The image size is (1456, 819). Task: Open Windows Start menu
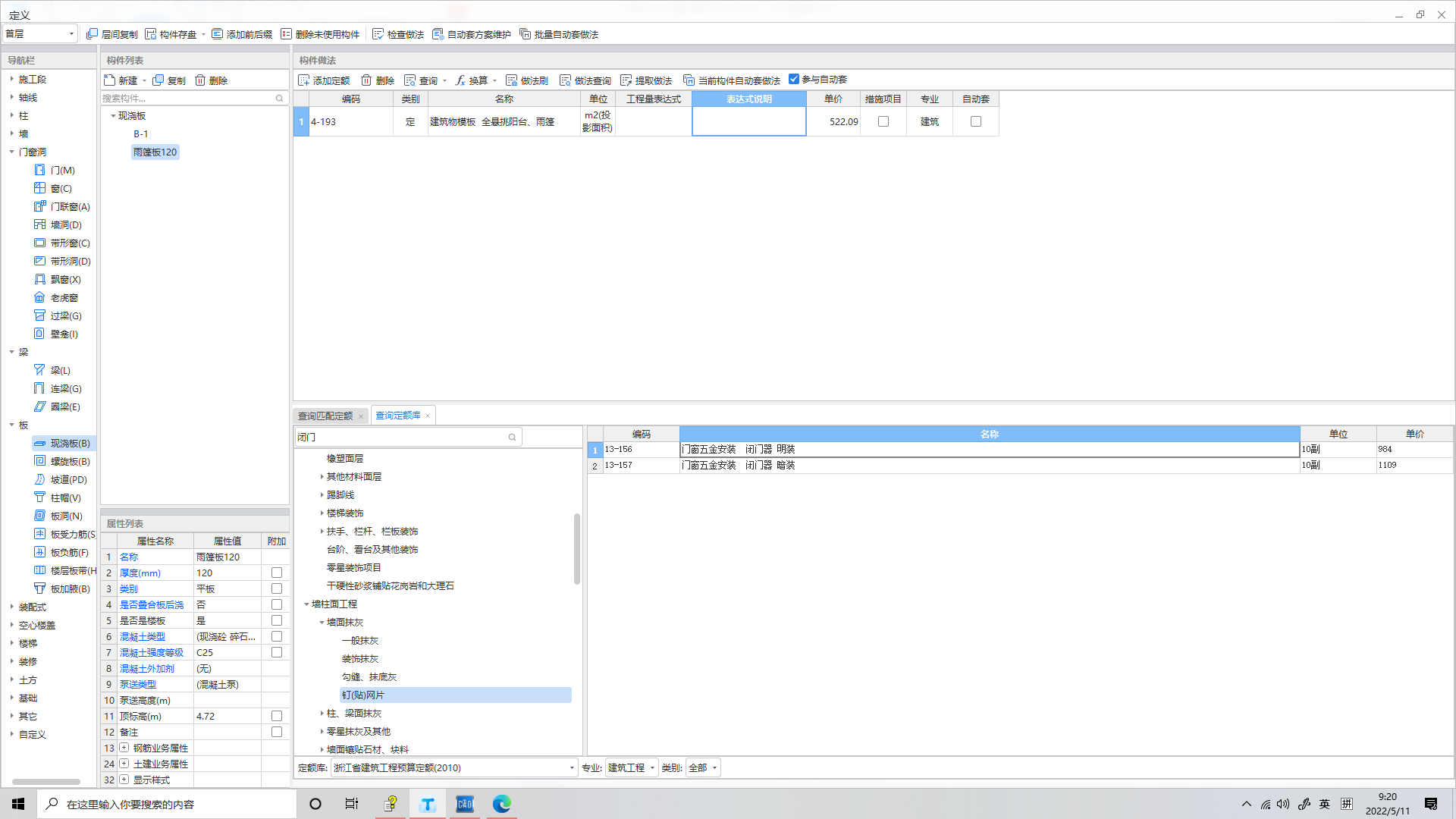[18, 804]
